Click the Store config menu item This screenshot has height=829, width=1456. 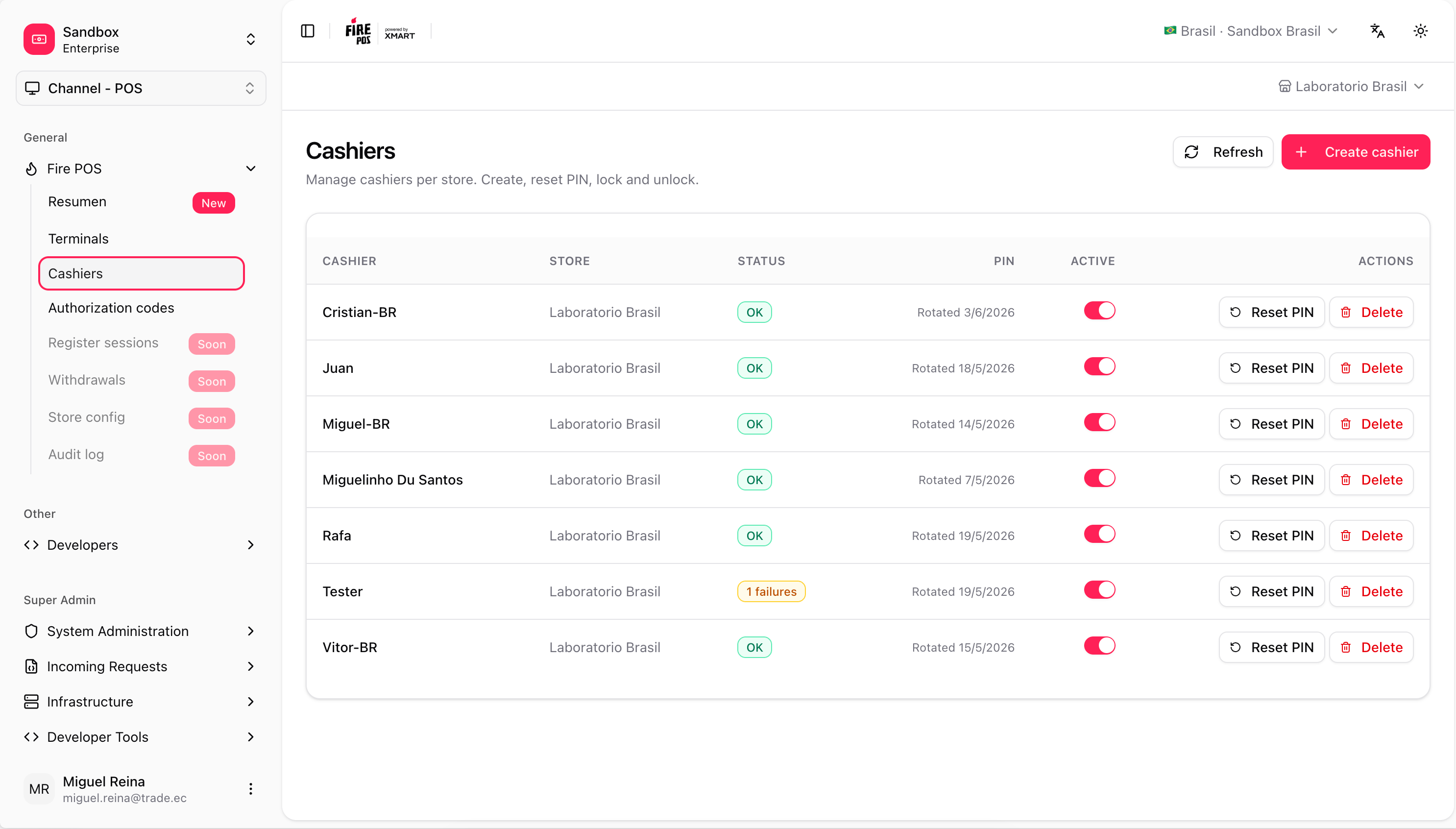[141, 418]
